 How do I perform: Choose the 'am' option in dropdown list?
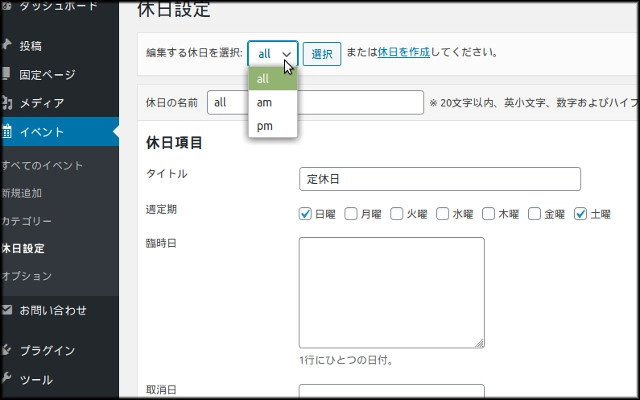[273, 102]
